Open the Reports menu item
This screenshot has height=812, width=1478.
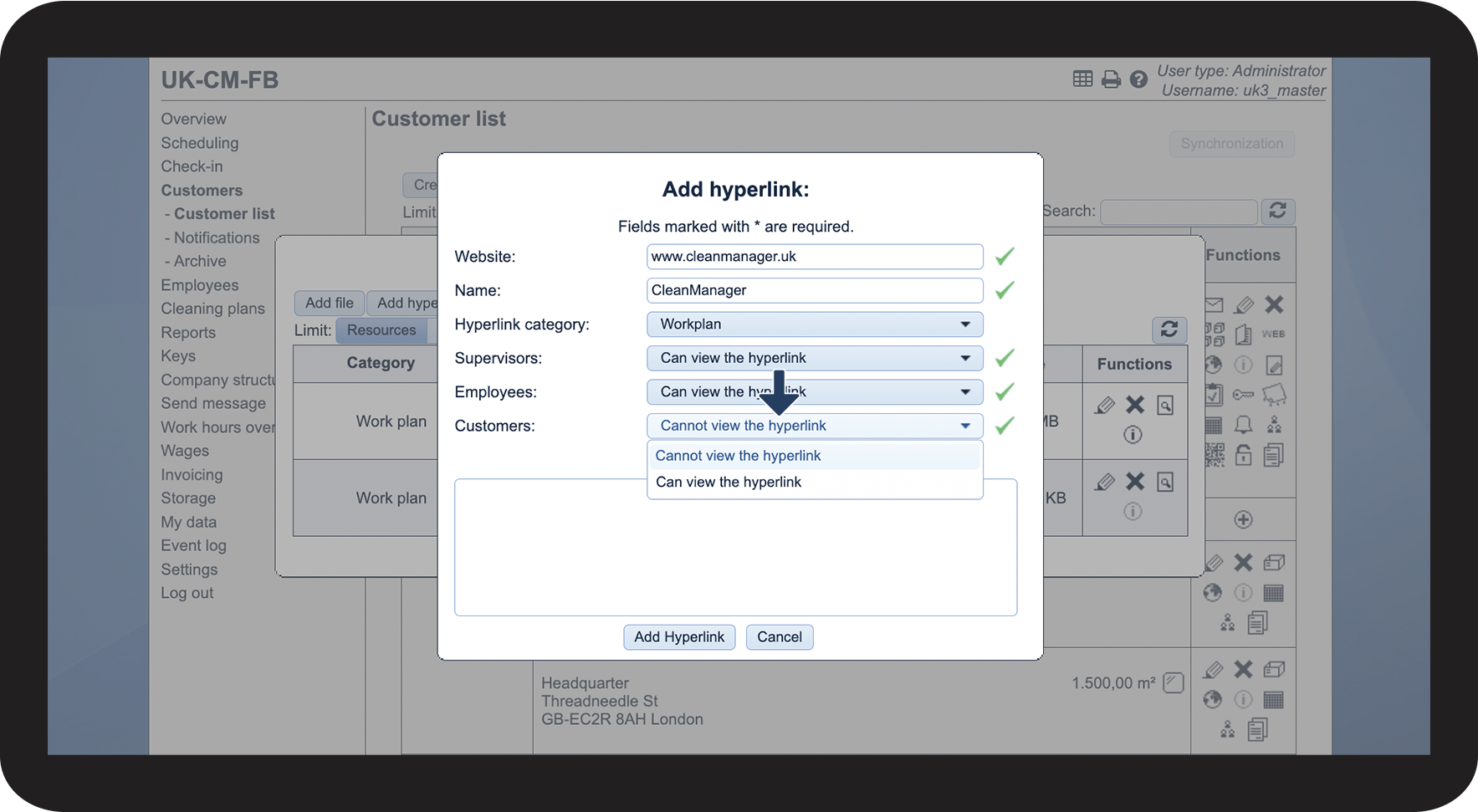click(x=188, y=333)
